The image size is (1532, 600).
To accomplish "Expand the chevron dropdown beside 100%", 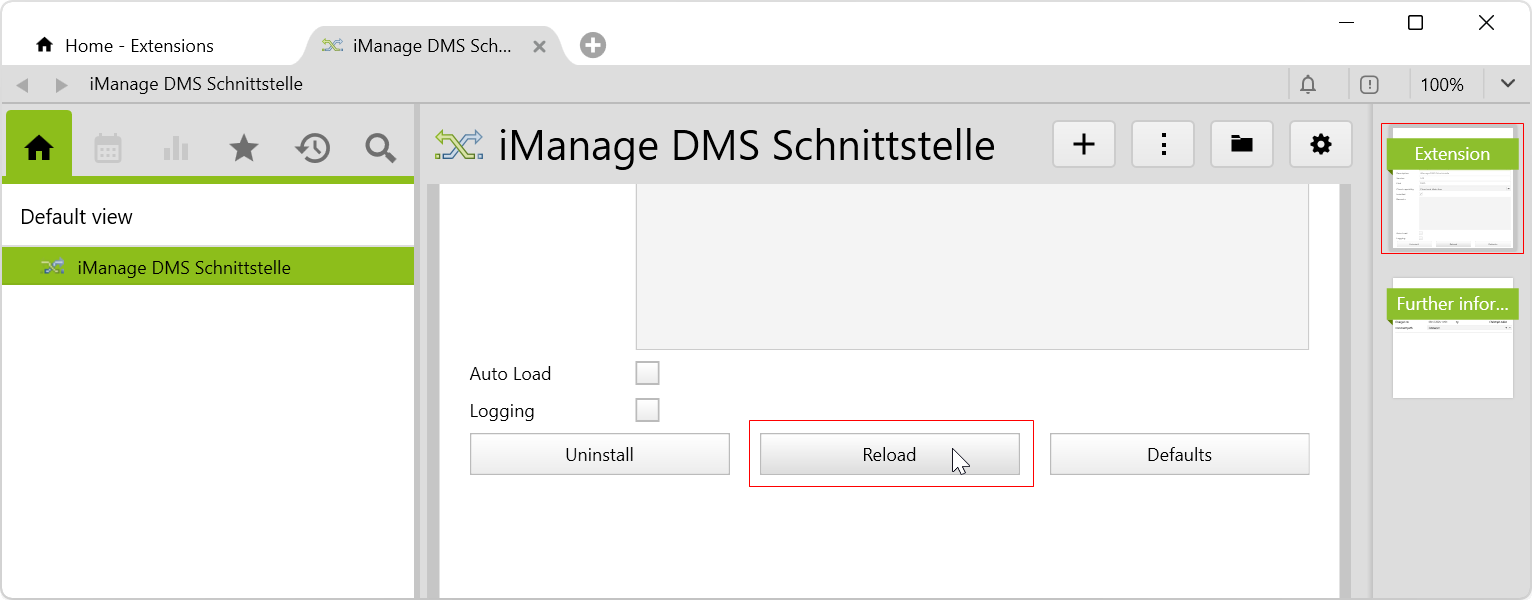I will pos(1508,85).
